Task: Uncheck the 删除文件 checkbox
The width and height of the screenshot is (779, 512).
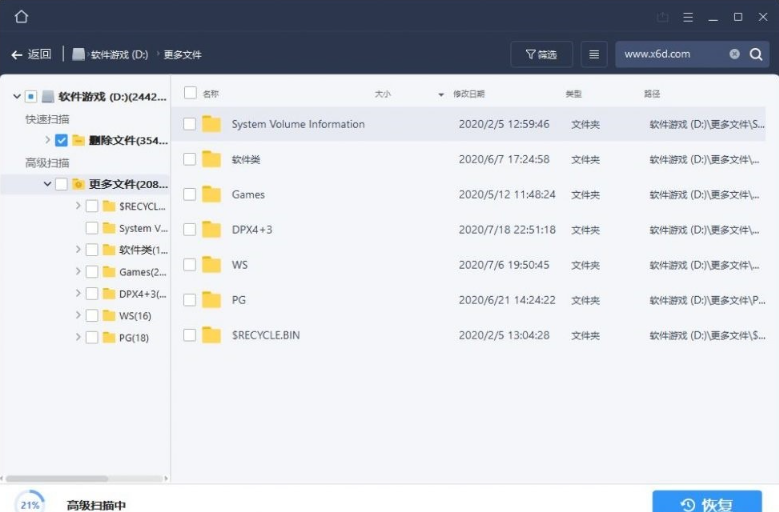Action: 61,141
